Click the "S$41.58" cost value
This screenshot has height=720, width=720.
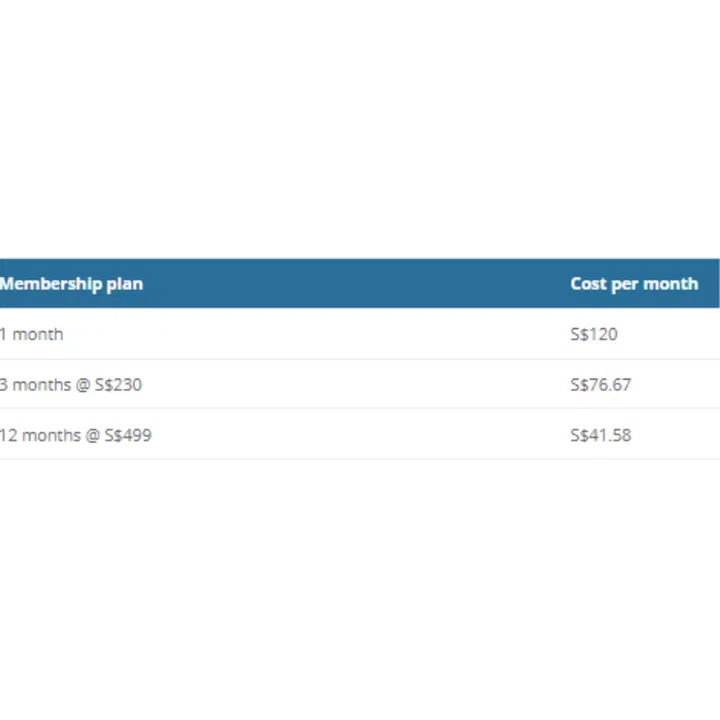[x=600, y=435]
